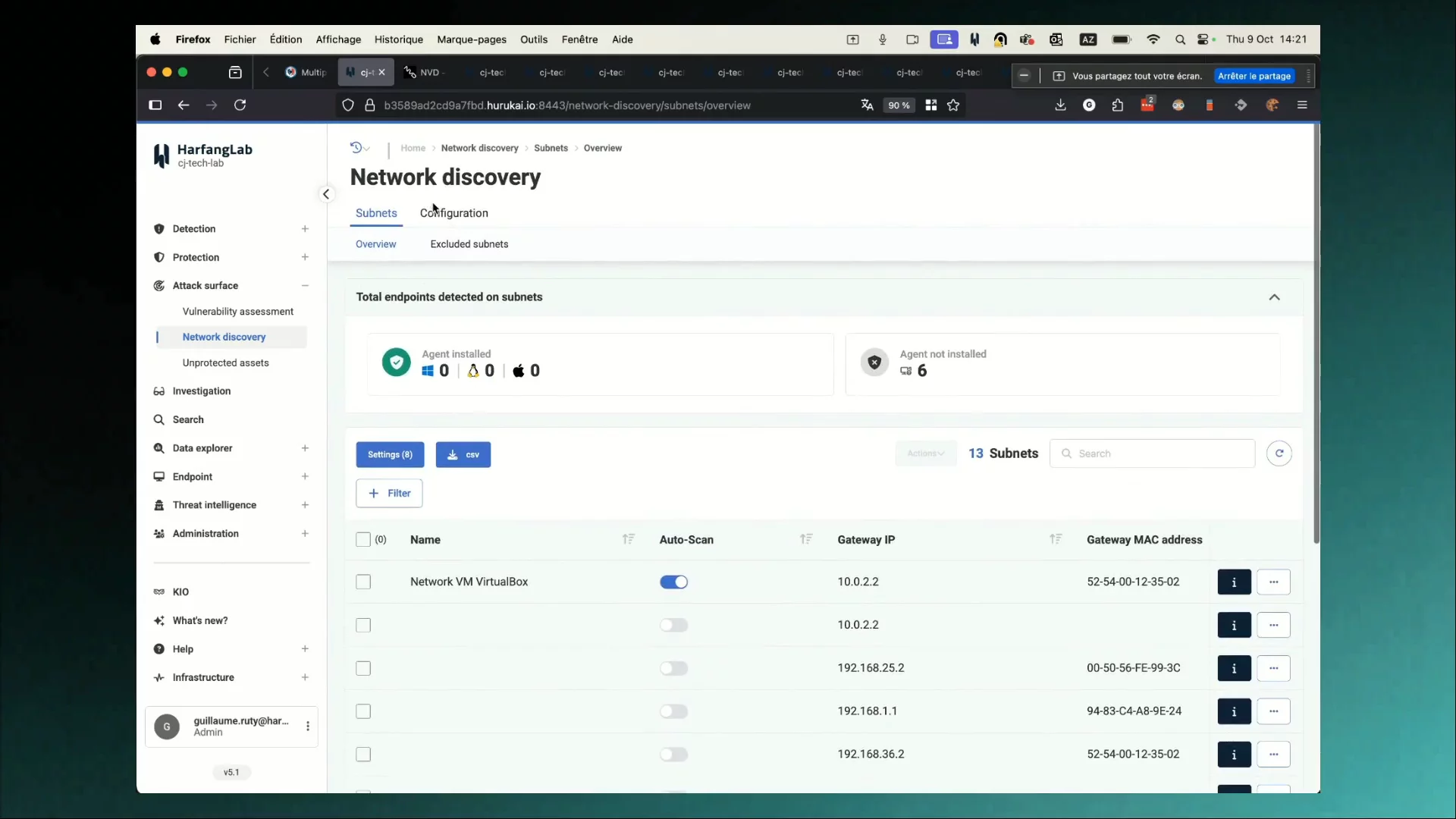Viewport: 1456px width, 819px height.
Task: Click the history clock icon near breadcrumb
Action: (356, 148)
